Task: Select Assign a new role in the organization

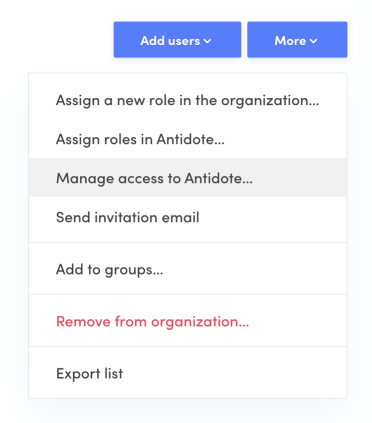Action: tap(187, 100)
